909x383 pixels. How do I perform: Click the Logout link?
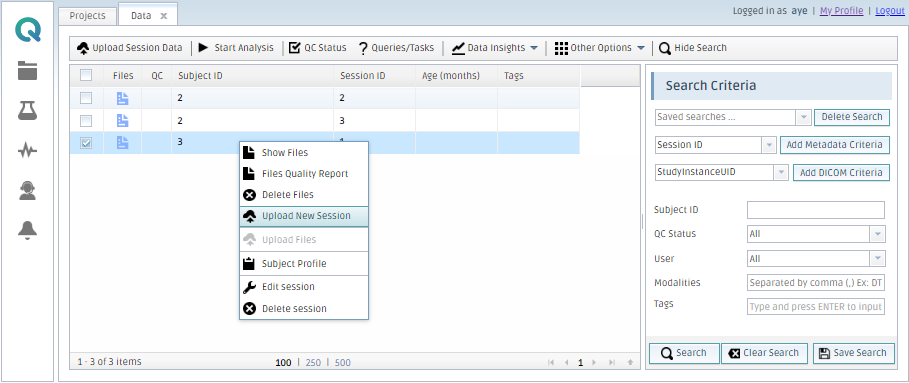889,11
